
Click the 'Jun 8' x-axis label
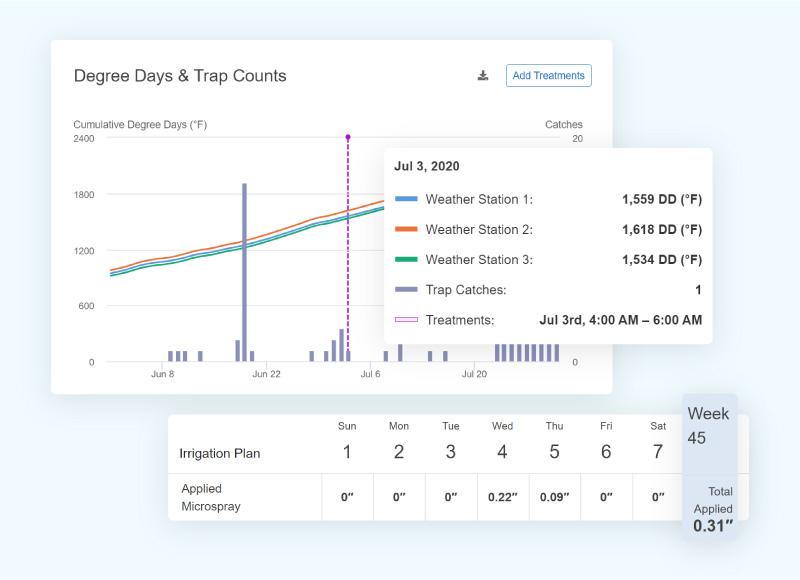coord(162,374)
